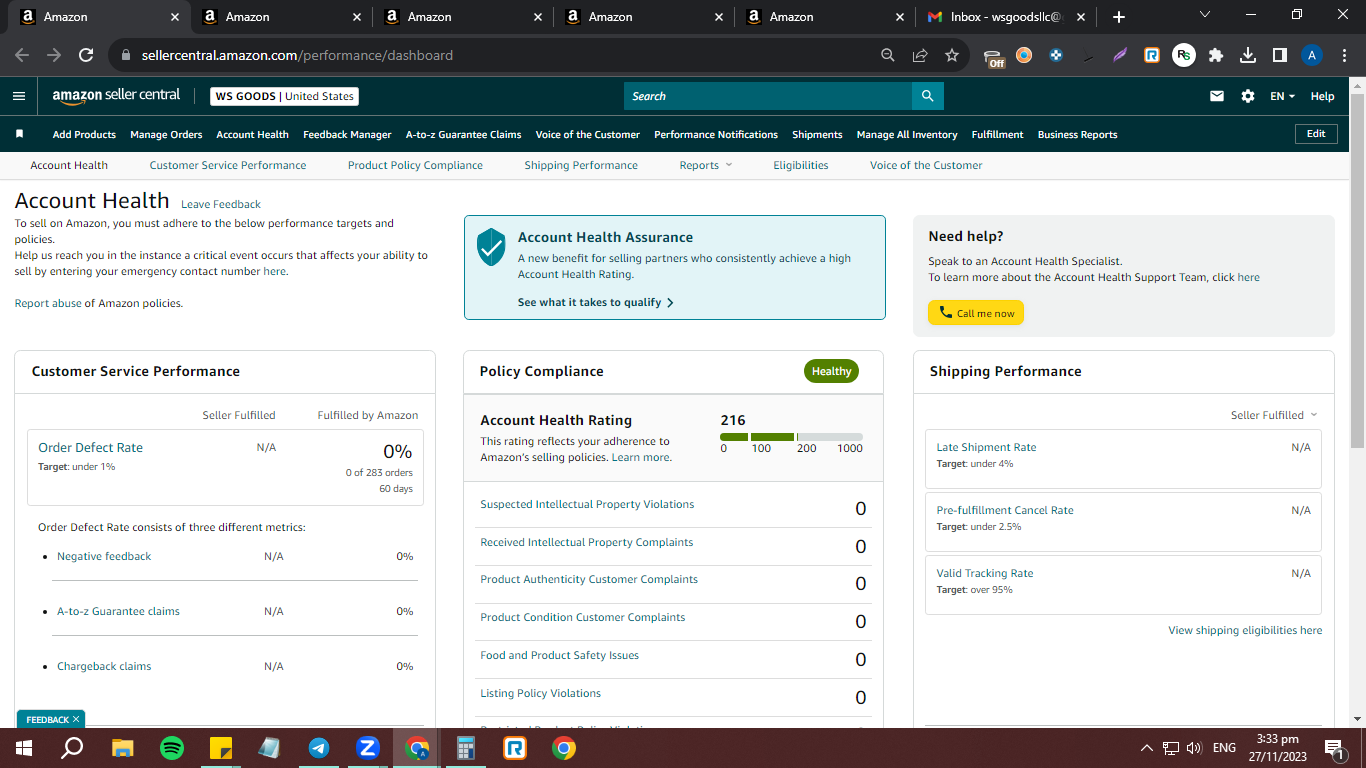Expand the Reports submenu dropdown
The image size is (1366, 768).
click(x=706, y=165)
